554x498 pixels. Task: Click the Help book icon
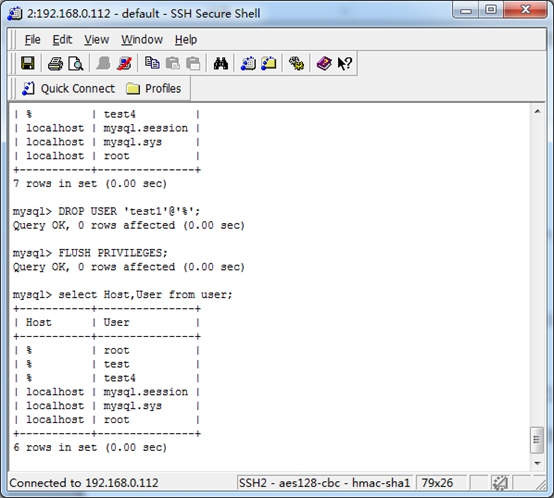[x=324, y=64]
